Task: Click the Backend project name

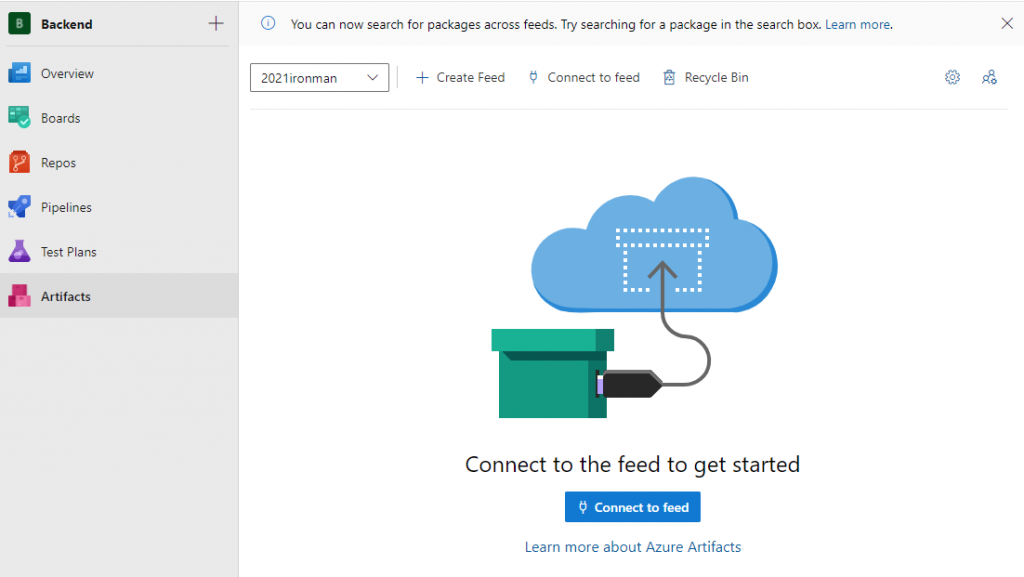Action: tap(67, 24)
